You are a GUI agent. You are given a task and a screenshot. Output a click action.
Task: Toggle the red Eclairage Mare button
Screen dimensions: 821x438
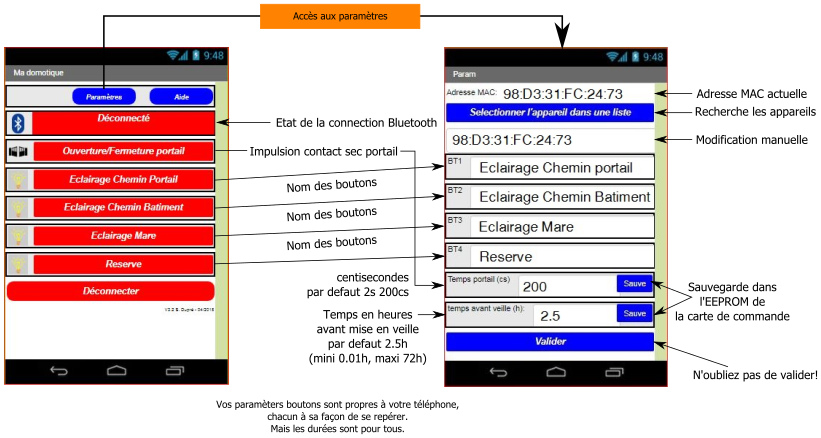point(124,236)
